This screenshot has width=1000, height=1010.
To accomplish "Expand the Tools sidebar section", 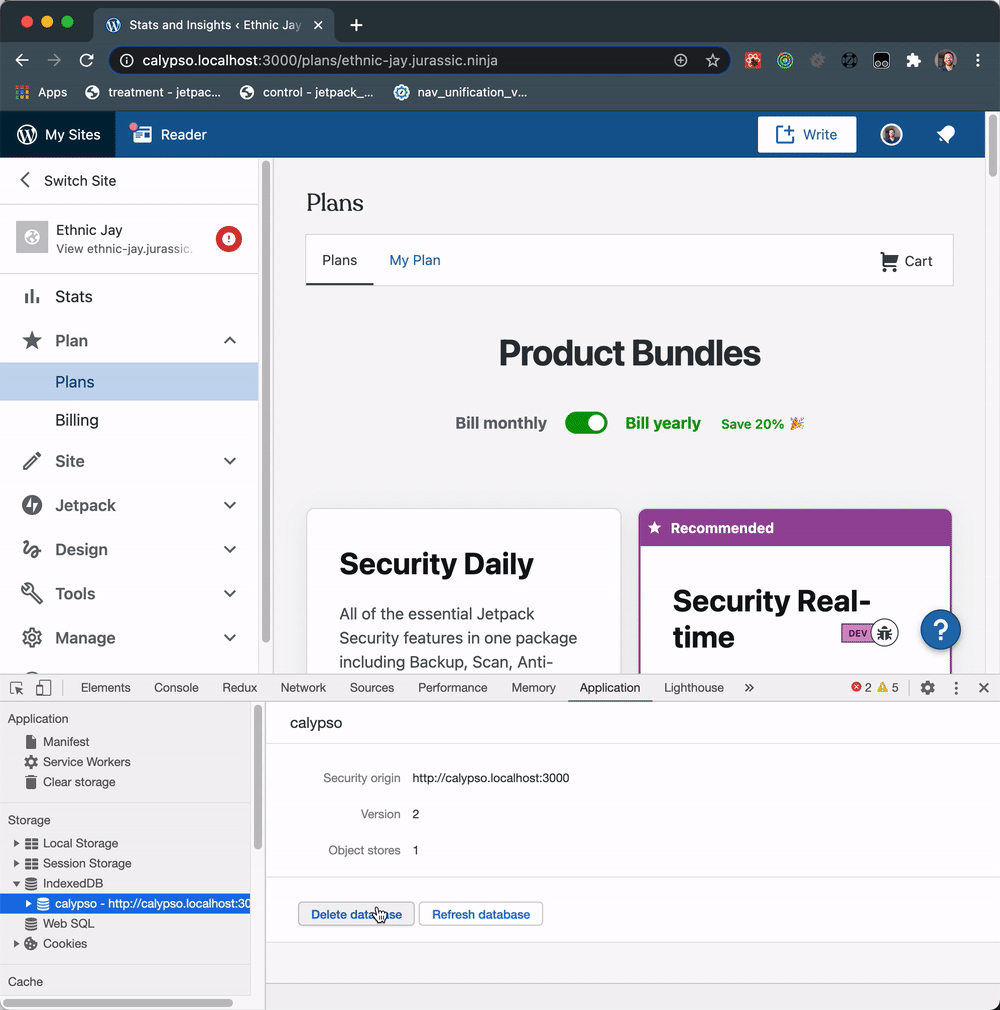I will click(x=229, y=593).
